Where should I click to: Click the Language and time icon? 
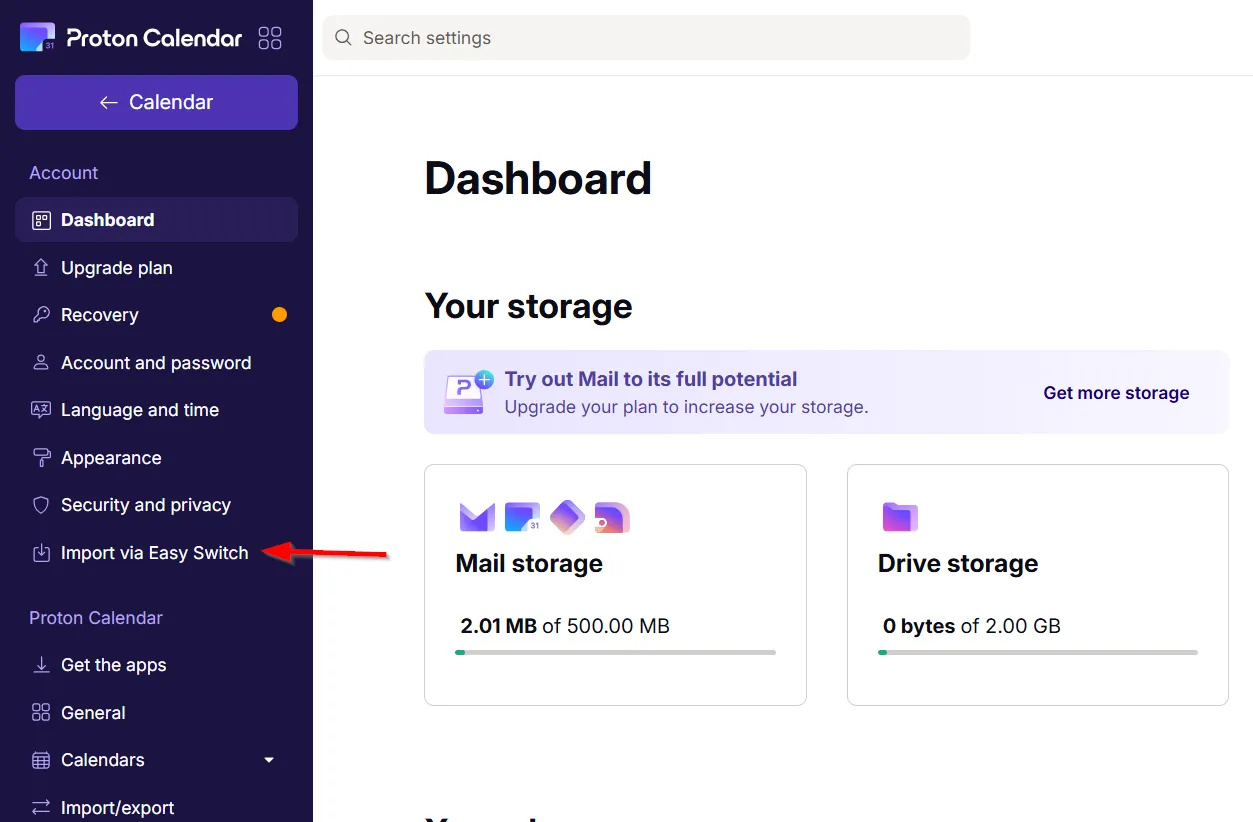(x=41, y=410)
